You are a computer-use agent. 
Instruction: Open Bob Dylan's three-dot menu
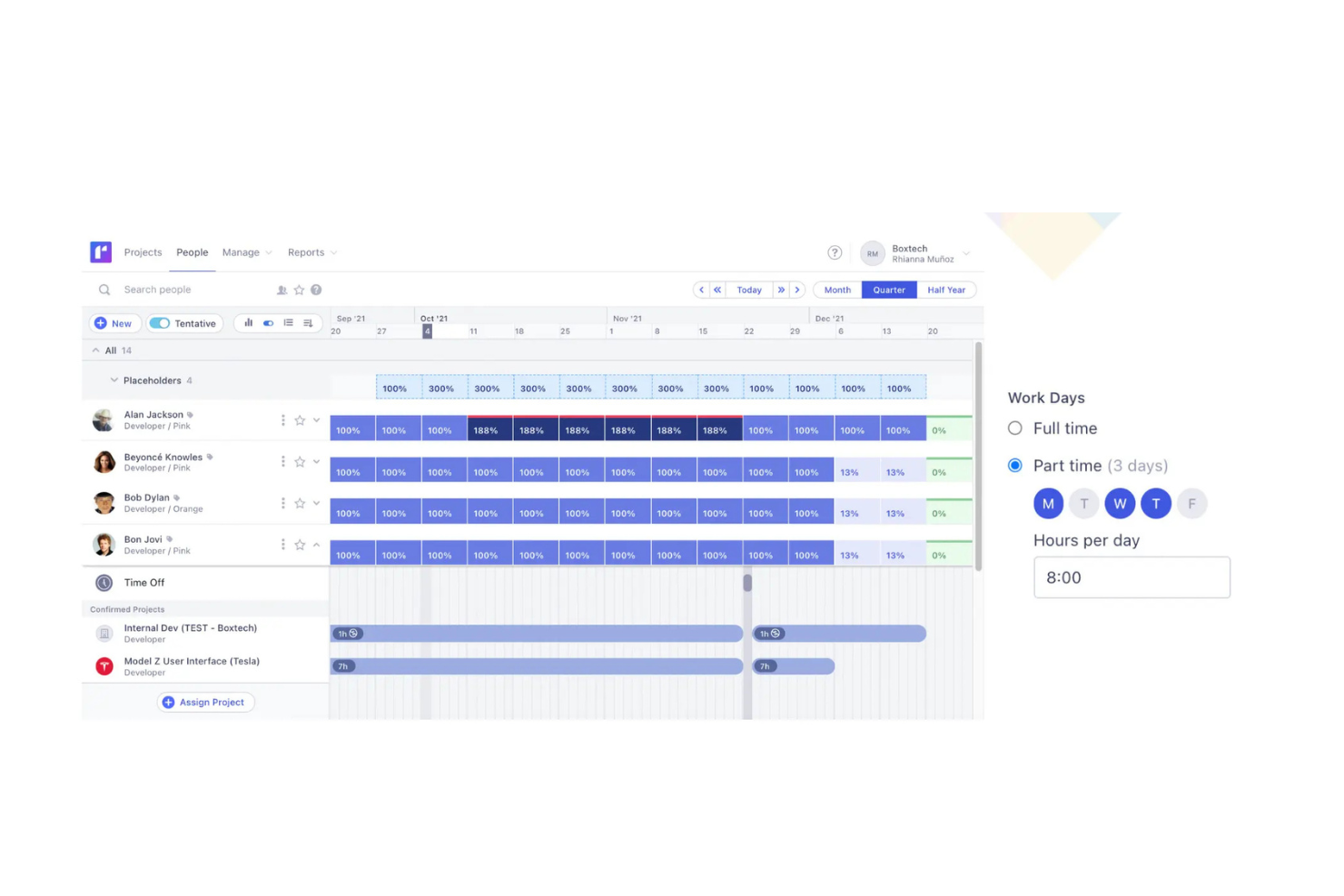click(283, 503)
